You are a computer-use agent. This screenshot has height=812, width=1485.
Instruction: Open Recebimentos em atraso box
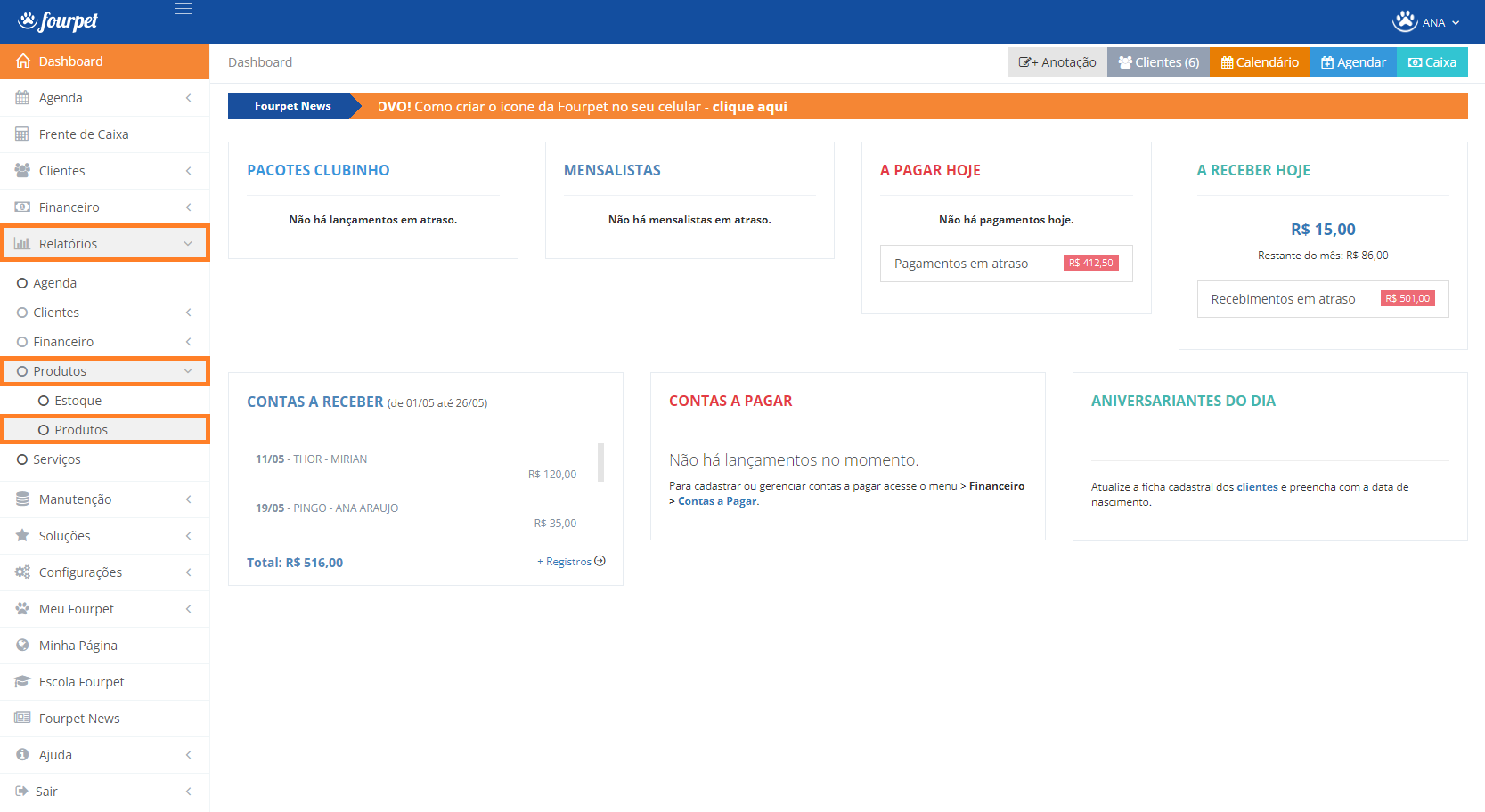tap(1323, 299)
